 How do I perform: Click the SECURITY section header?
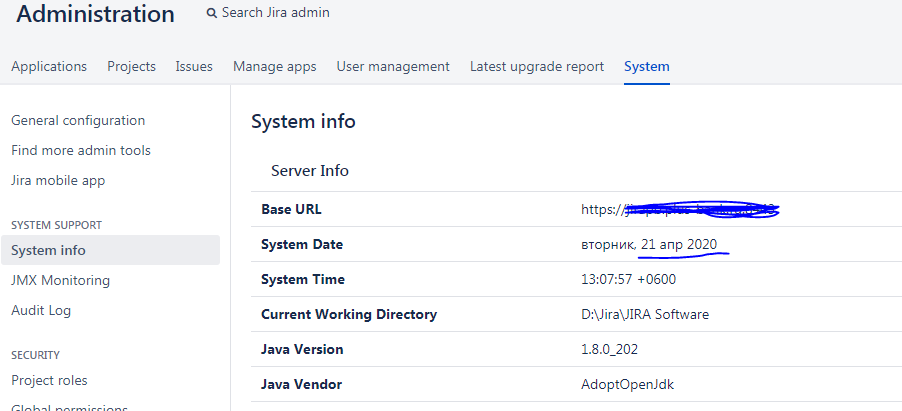coord(36,355)
